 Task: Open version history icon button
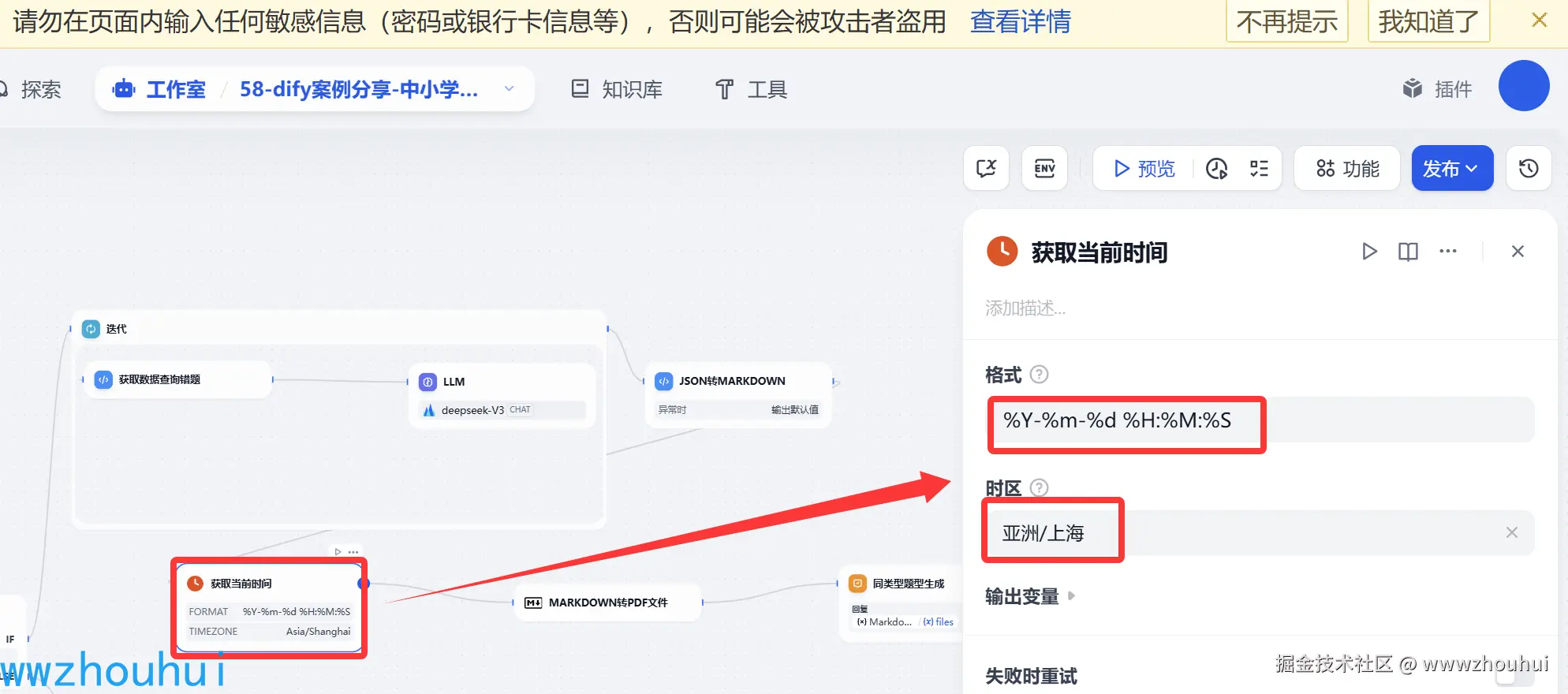(x=1529, y=168)
